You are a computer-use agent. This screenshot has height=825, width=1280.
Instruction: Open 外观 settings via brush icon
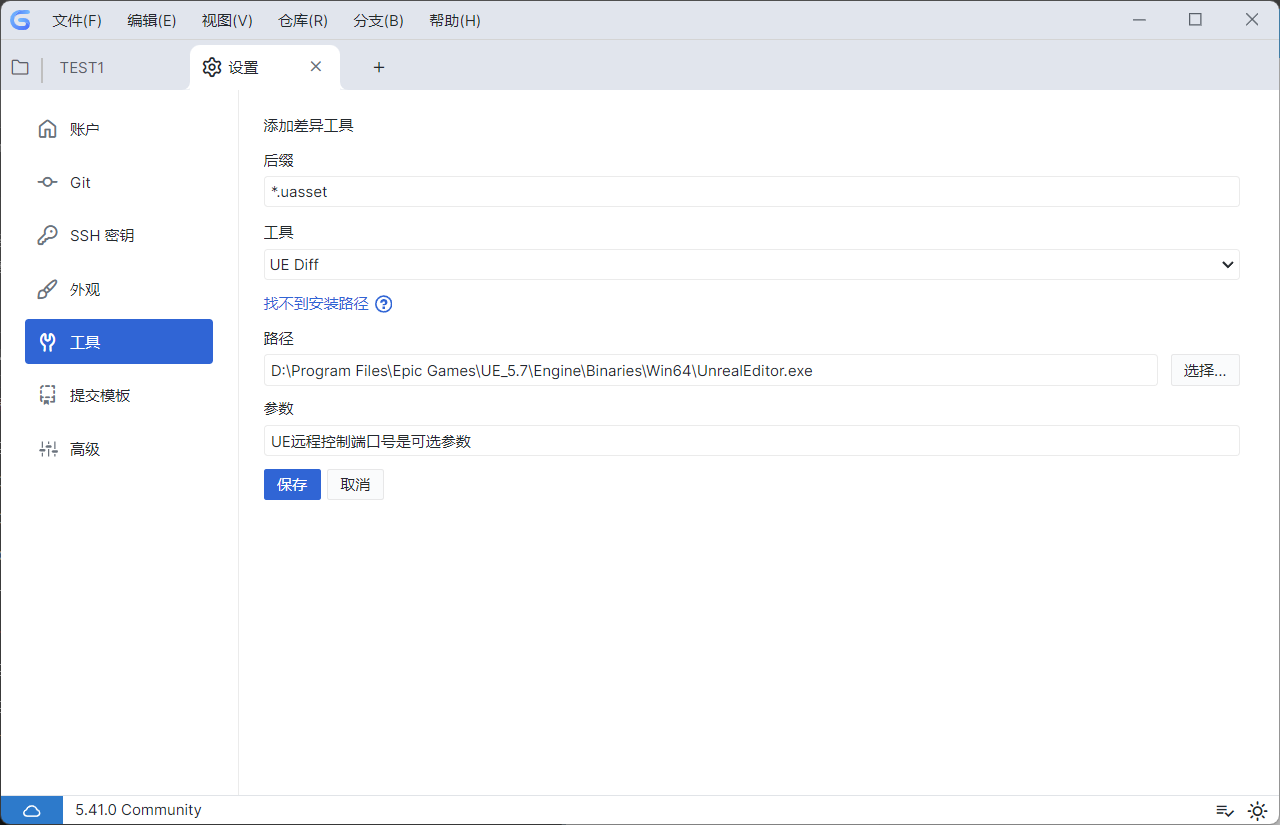click(47, 289)
